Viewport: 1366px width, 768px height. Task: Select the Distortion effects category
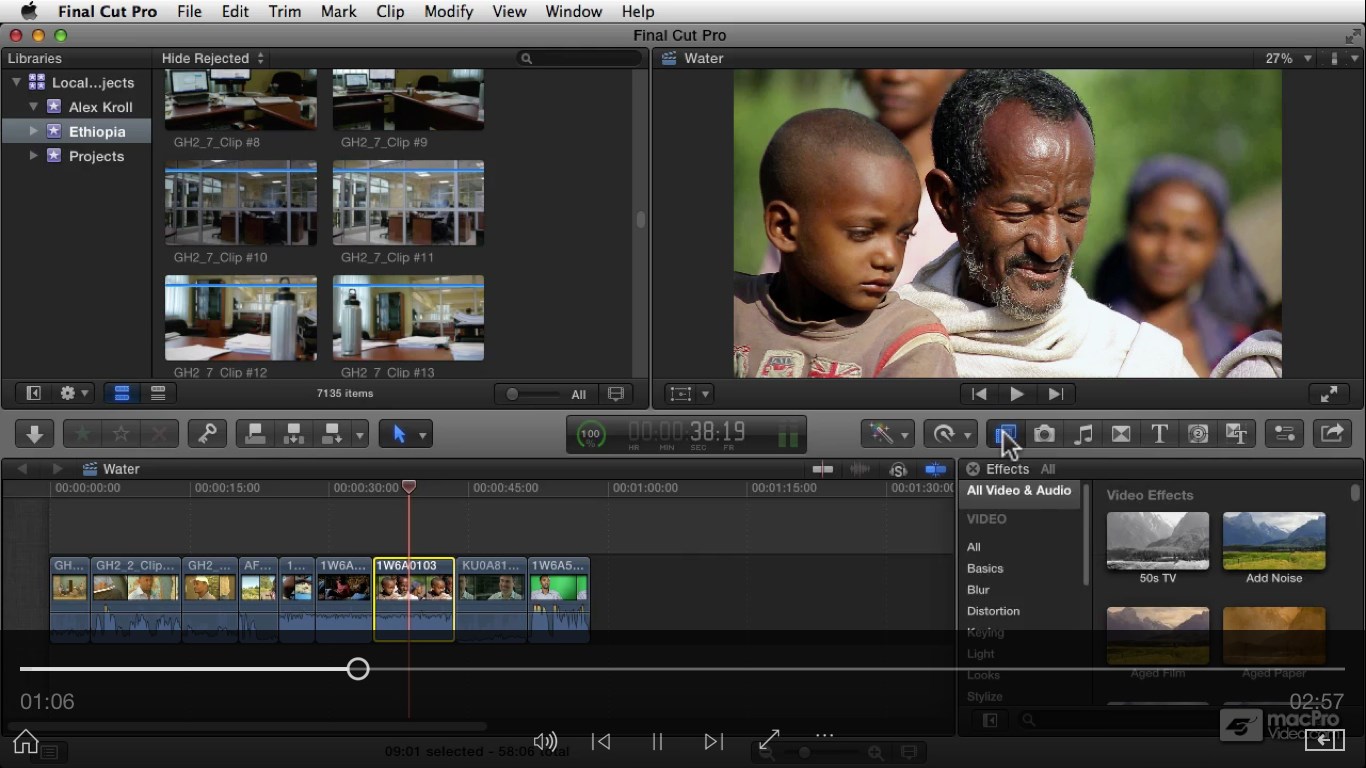pyautogui.click(x=993, y=611)
